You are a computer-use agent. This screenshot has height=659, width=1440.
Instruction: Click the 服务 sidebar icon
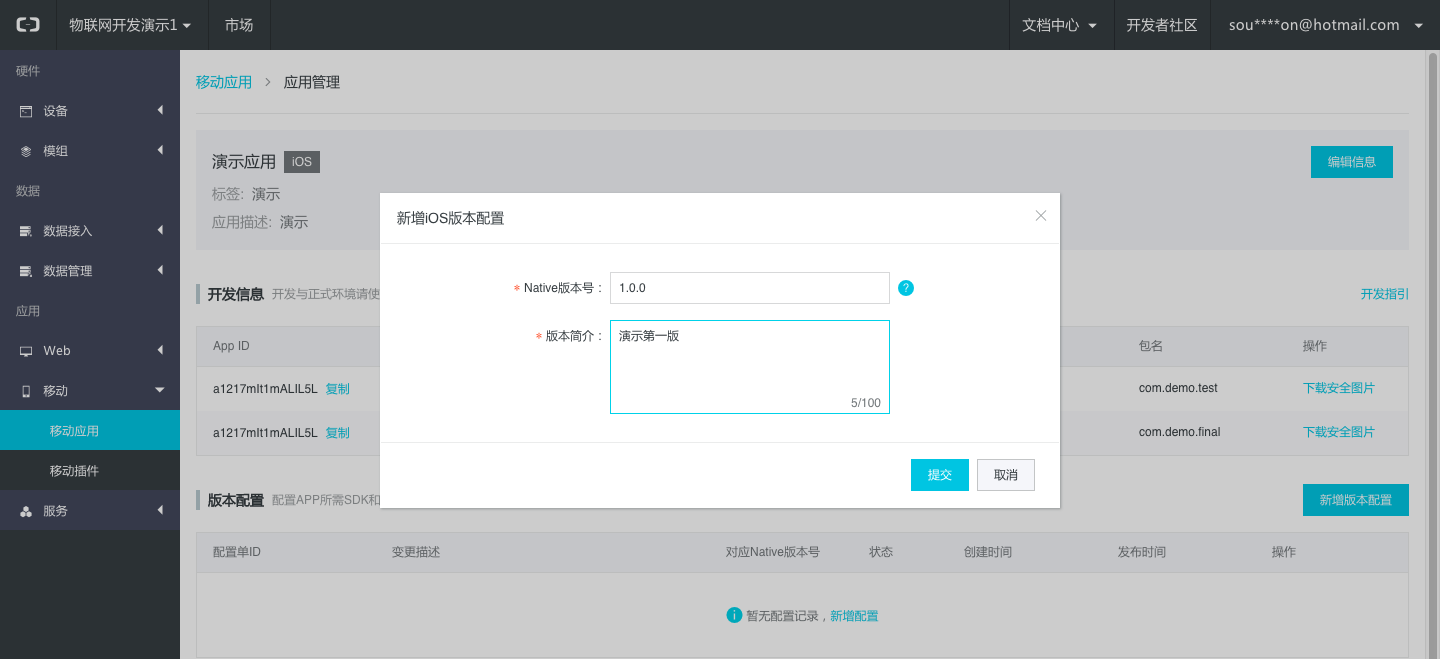tap(26, 511)
